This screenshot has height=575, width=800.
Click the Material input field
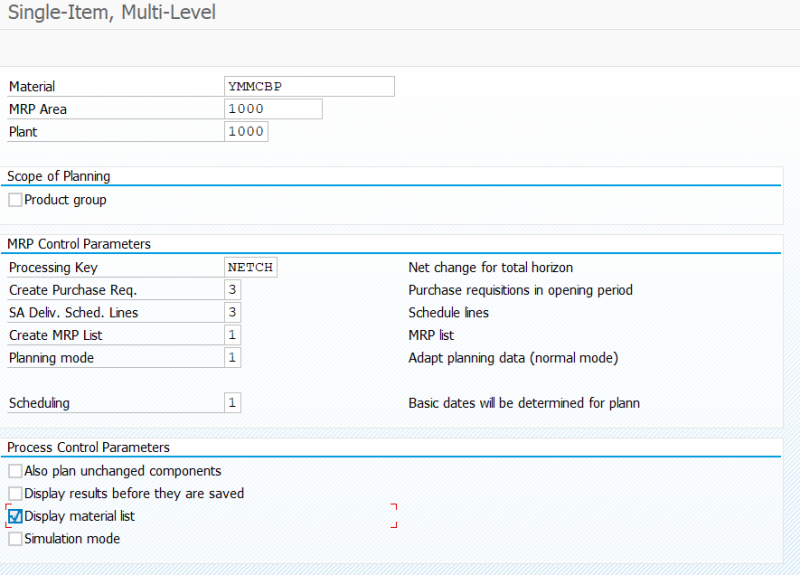click(x=309, y=86)
